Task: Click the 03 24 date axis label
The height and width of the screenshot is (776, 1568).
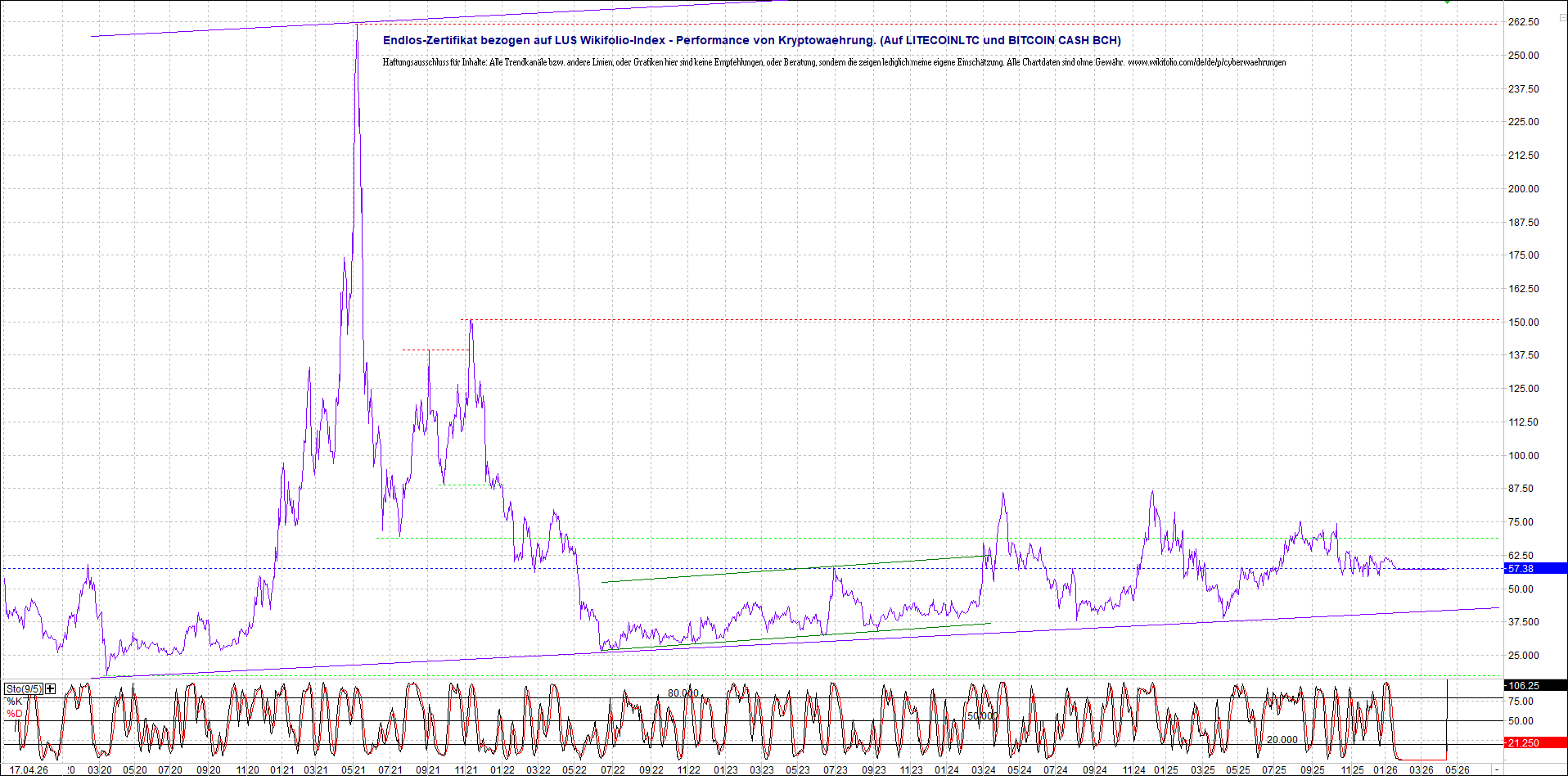Action: (984, 769)
